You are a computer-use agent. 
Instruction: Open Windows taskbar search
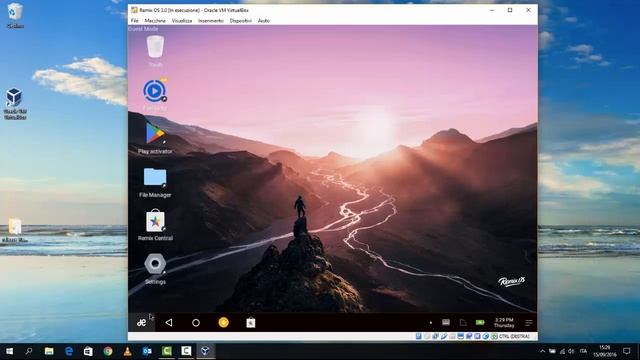[x=29, y=351]
